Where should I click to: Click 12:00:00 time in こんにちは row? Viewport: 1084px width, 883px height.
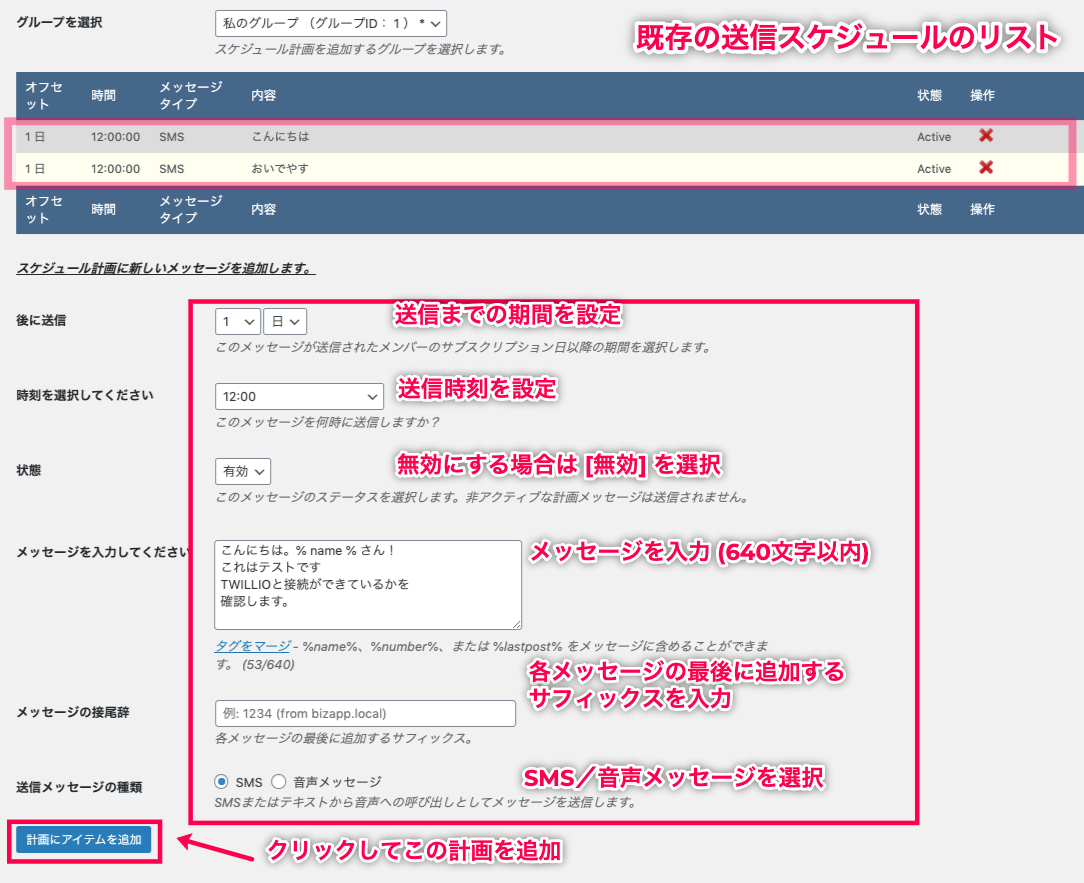(115, 137)
